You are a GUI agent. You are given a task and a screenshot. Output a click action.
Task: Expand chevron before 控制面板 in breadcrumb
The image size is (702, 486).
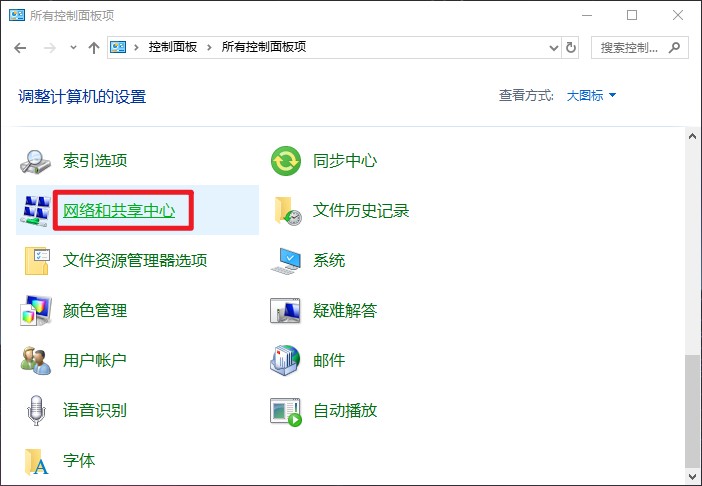[136, 47]
